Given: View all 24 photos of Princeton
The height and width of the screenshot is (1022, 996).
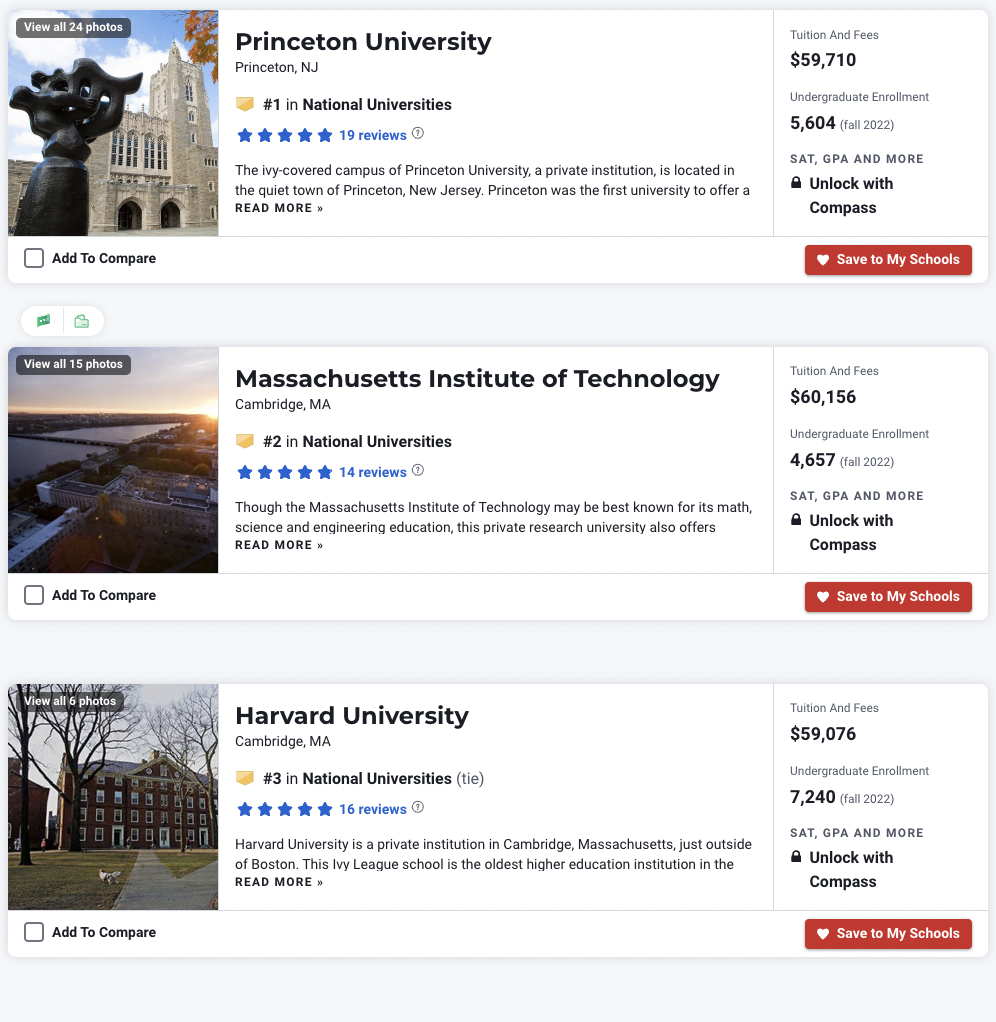Looking at the screenshot, I should tap(73, 27).
